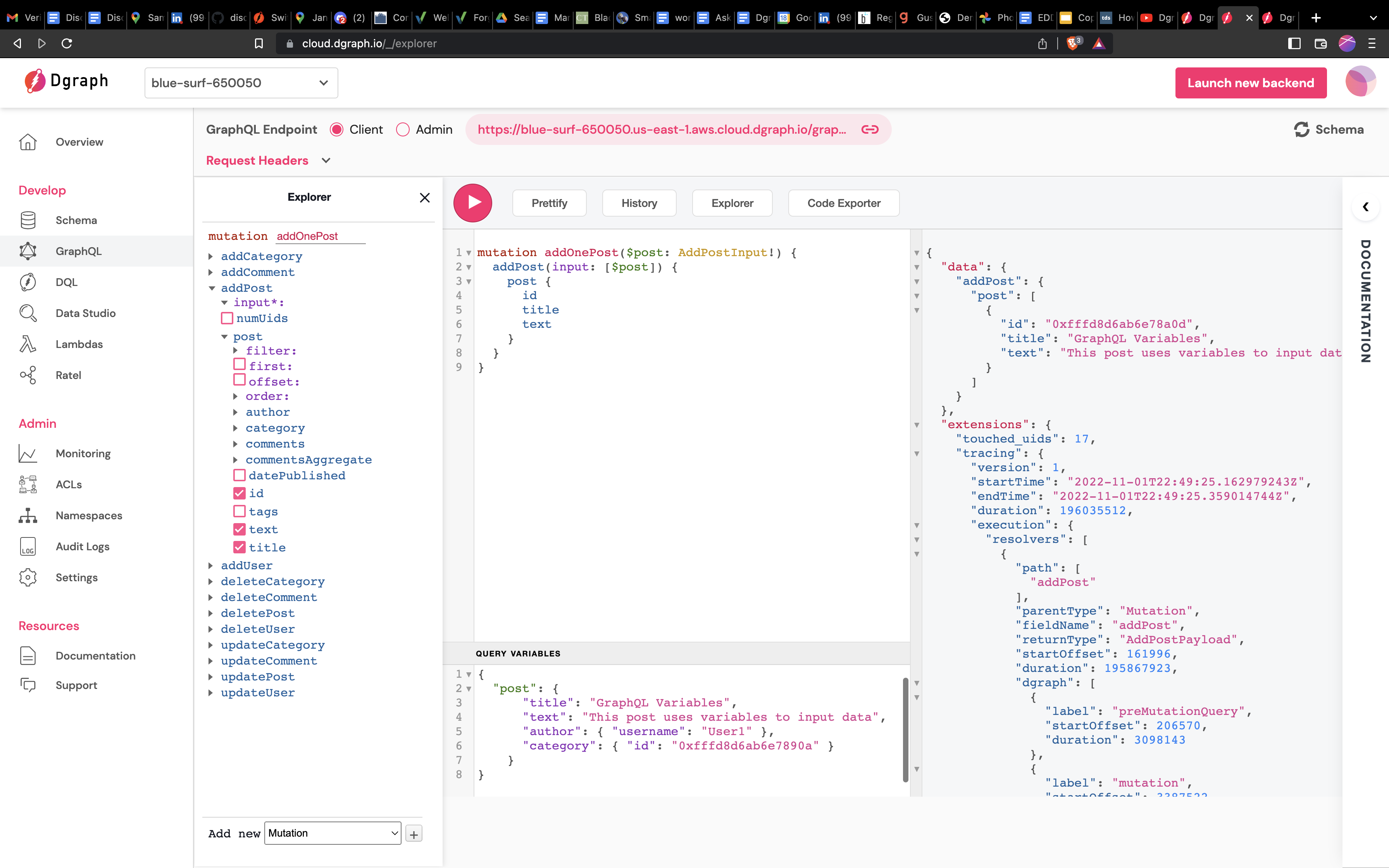The height and width of the screenshot is (868, 1389).
Task: Uncheck the title field checkbox
Action: 240,547
